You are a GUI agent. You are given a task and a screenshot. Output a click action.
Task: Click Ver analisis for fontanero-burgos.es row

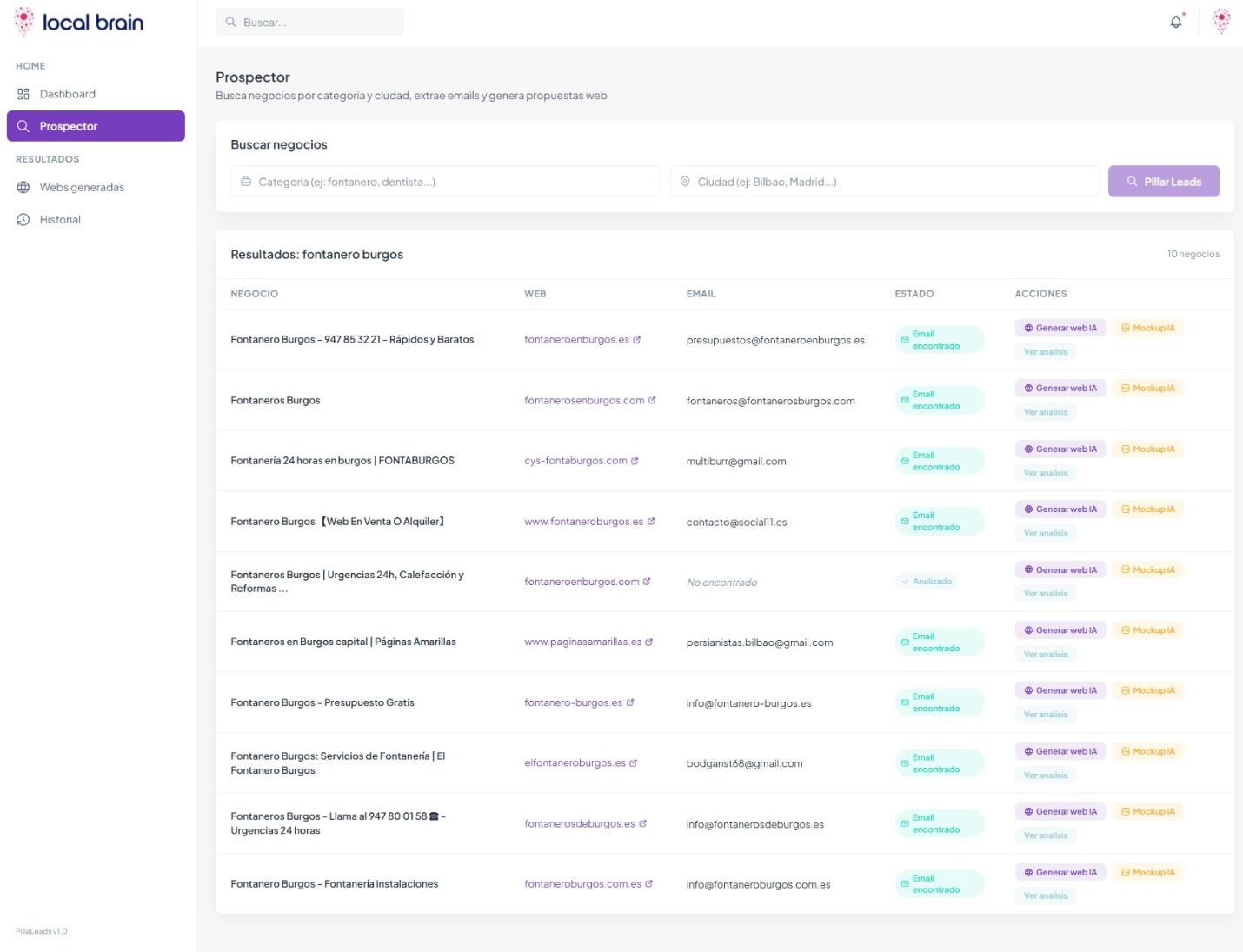click(x=1046, y=715)
